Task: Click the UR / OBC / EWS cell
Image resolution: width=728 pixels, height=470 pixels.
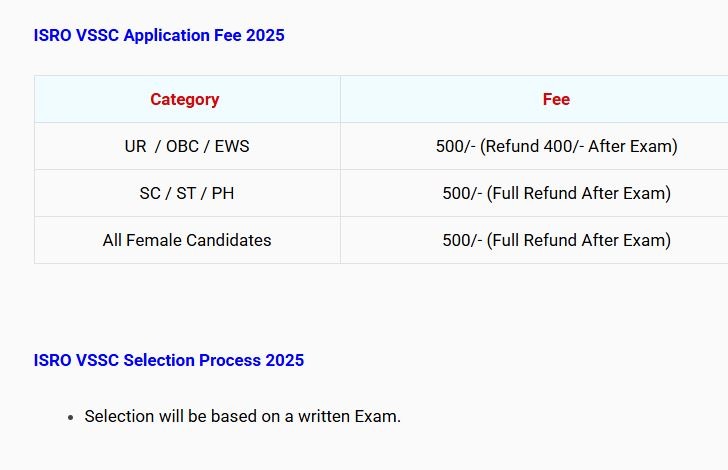Action: [187, 146]
